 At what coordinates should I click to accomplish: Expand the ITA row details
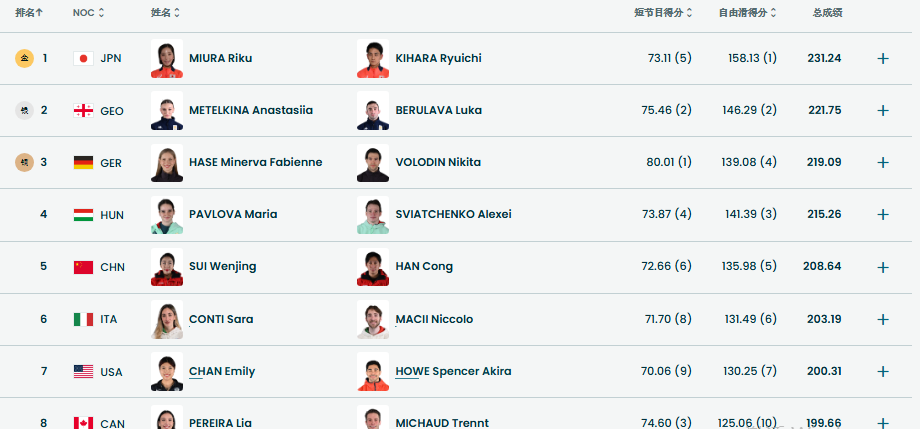[x=882, y=319]
